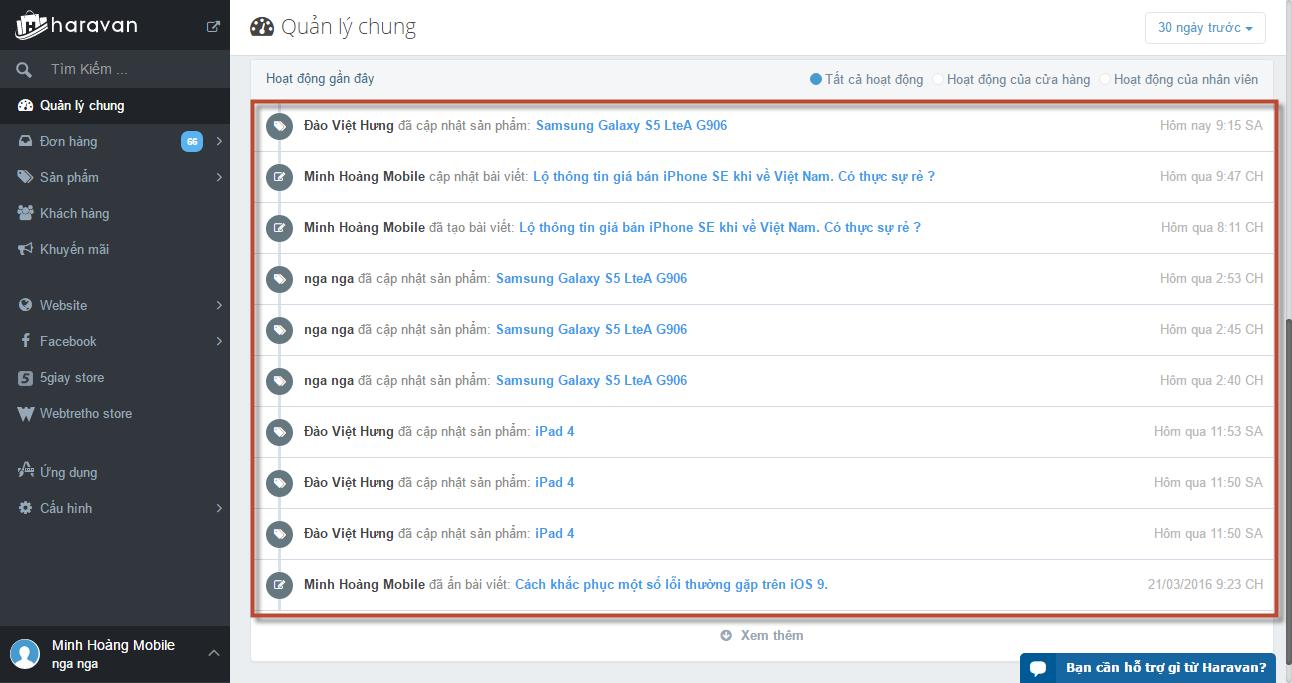Expand the Cấu hình submenu arrow
The height and width of the screenshot is (683, 1292).
pos(219,508)
